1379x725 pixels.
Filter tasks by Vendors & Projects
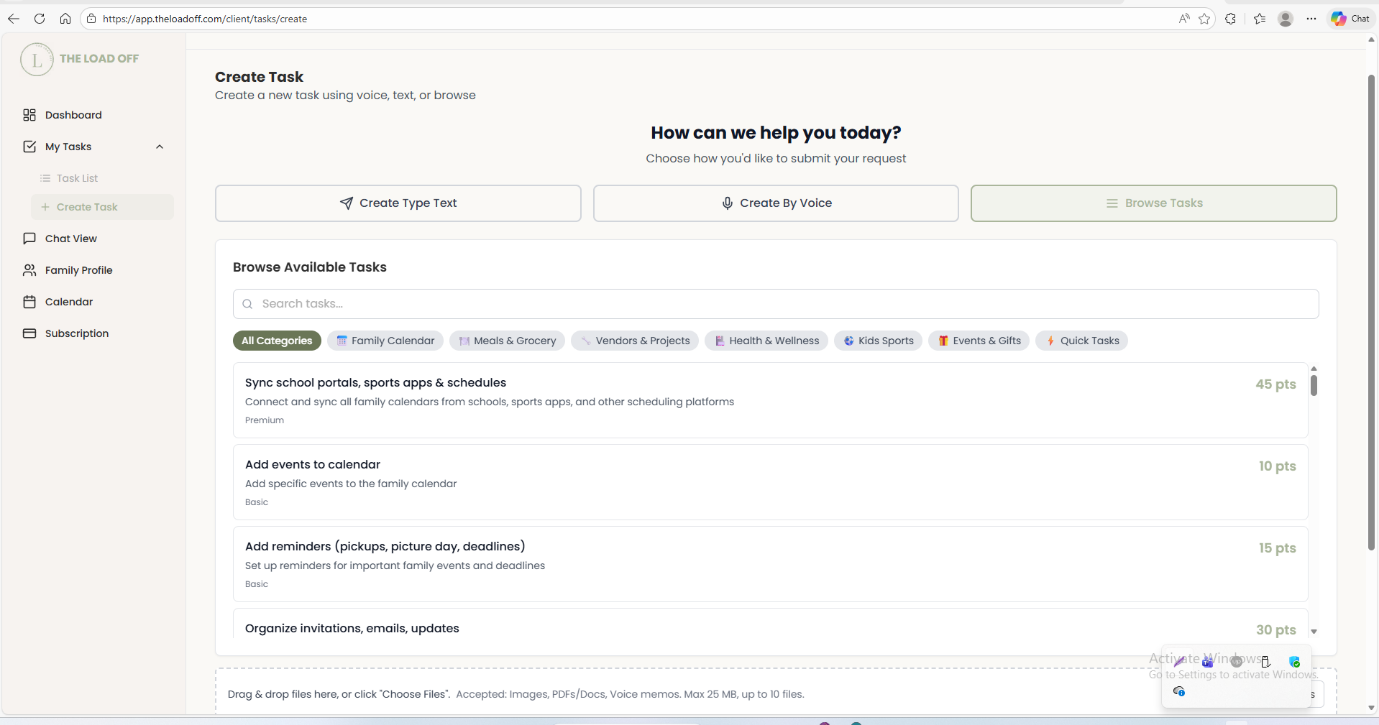(x=635, y=341)
